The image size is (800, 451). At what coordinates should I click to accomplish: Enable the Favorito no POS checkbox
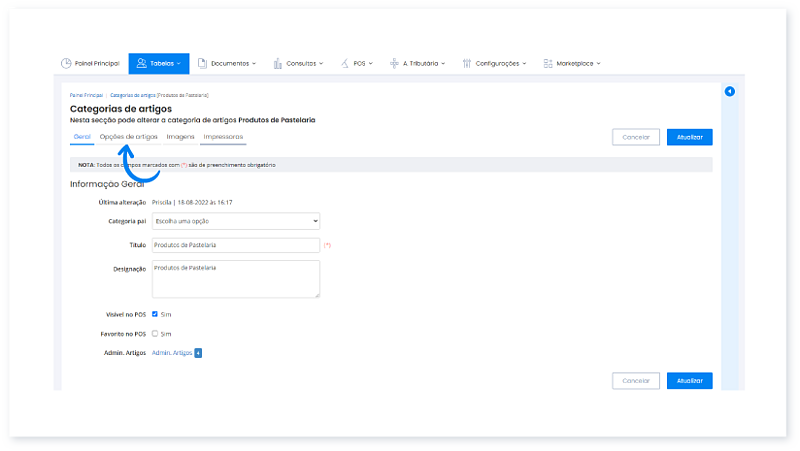(x=155, y=333)
